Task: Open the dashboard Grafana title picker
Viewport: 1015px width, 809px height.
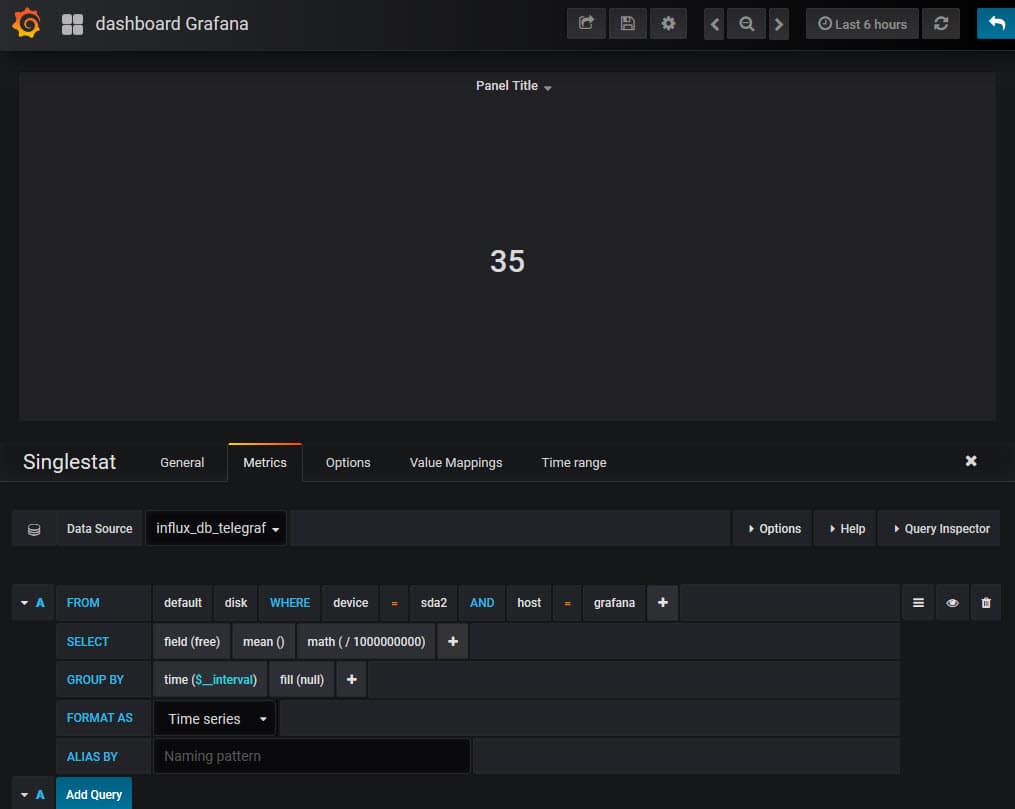Action: 172,24
